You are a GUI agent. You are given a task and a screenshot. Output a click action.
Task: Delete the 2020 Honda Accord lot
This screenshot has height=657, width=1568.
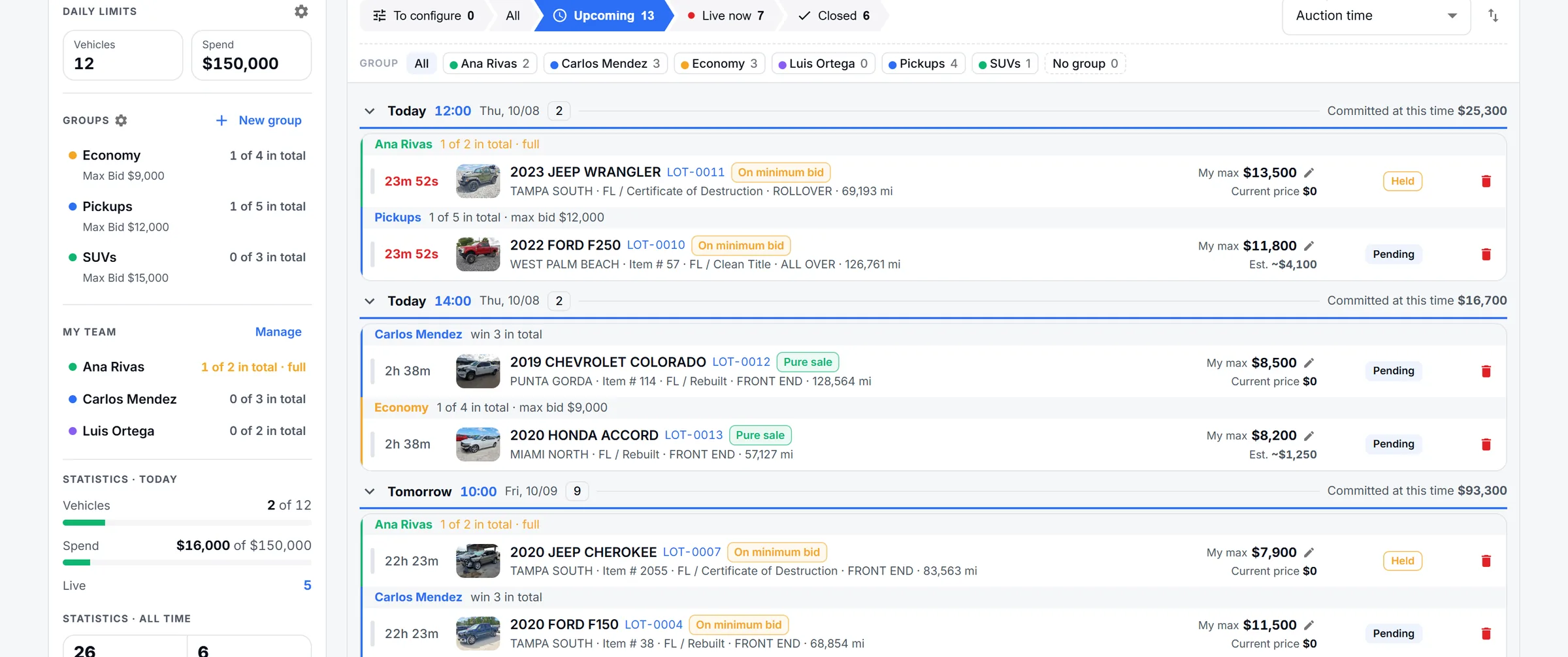coord(1486,444)
